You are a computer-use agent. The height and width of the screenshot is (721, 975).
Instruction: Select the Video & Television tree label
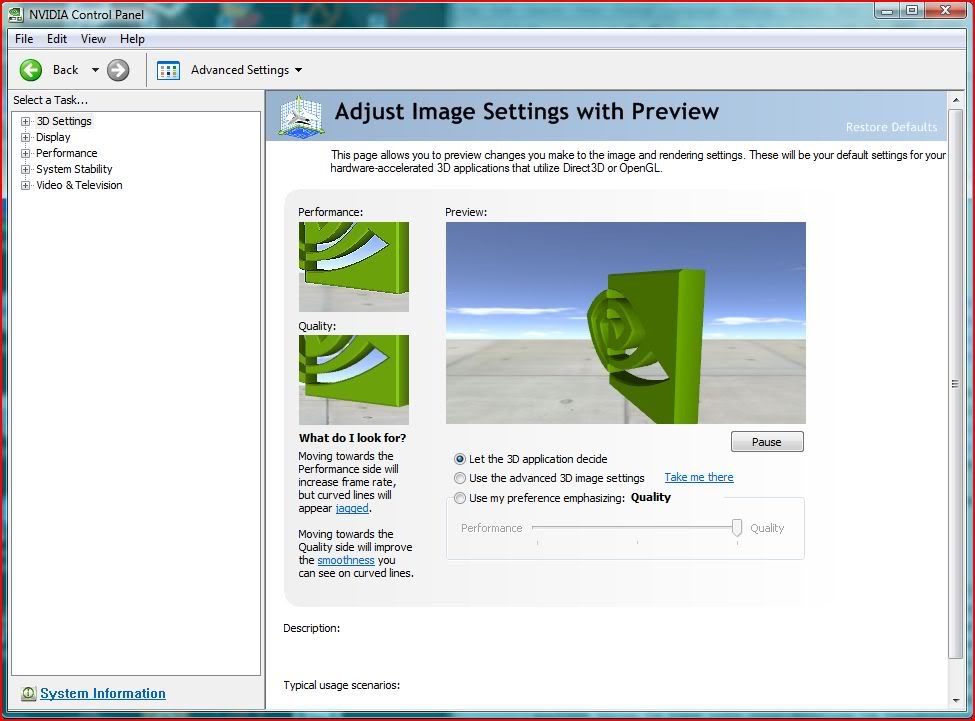79,185
